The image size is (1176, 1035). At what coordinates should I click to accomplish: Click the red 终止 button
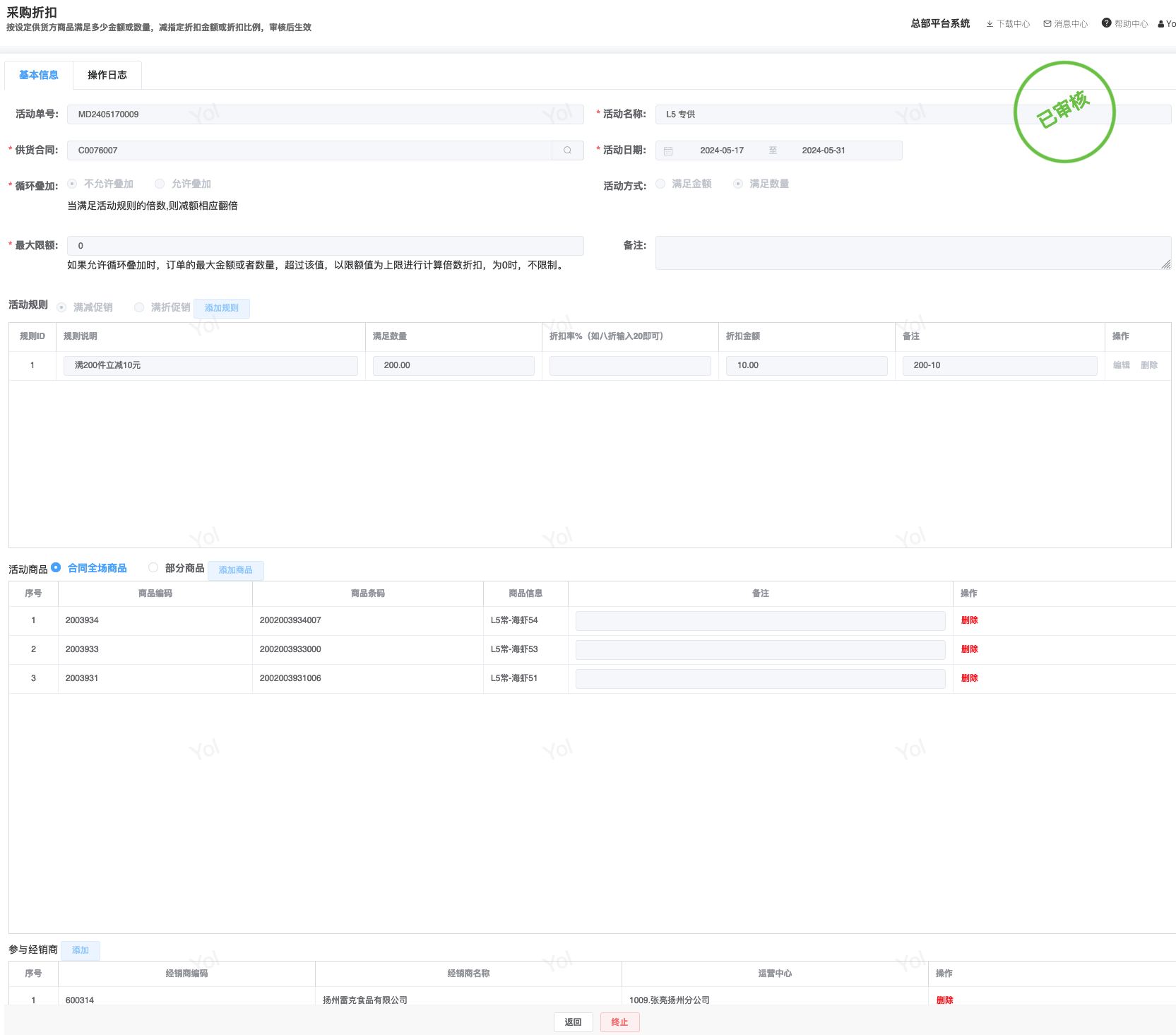pyautogui.click(x=619, y=1022)
